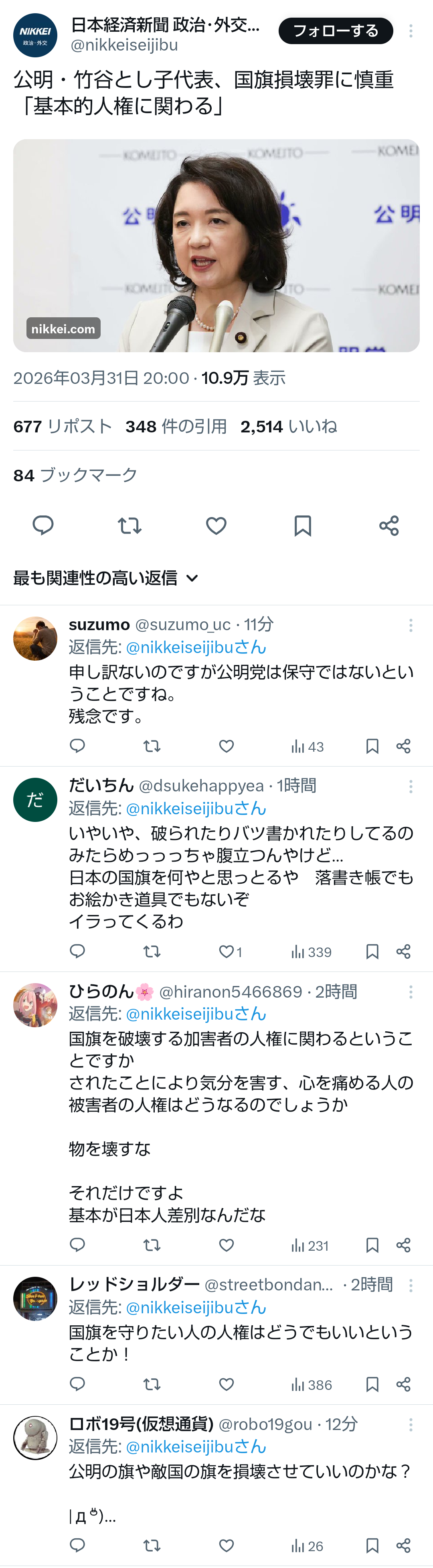The width and height of the screenshot is (433, 1568).
Task: Click the フォローする button
Action: click(336, 31)
